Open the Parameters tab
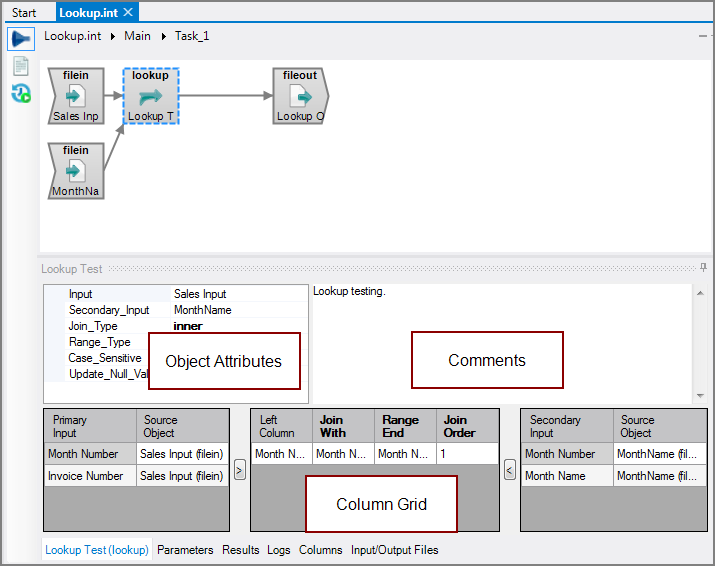The image size is (715, 566). (185, 550)
